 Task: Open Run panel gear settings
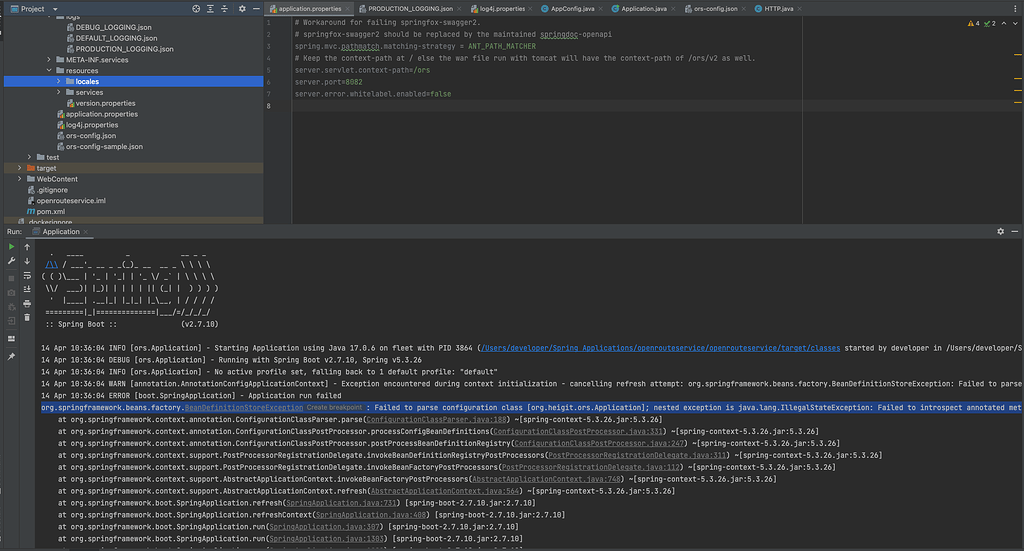coord(1000,232)
